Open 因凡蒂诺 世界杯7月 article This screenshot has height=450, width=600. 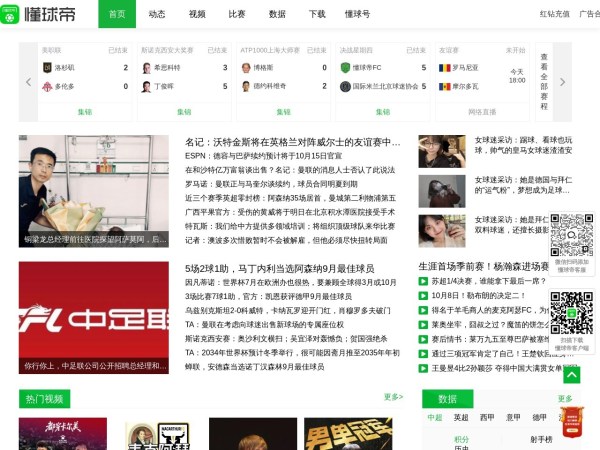point(291,282)
